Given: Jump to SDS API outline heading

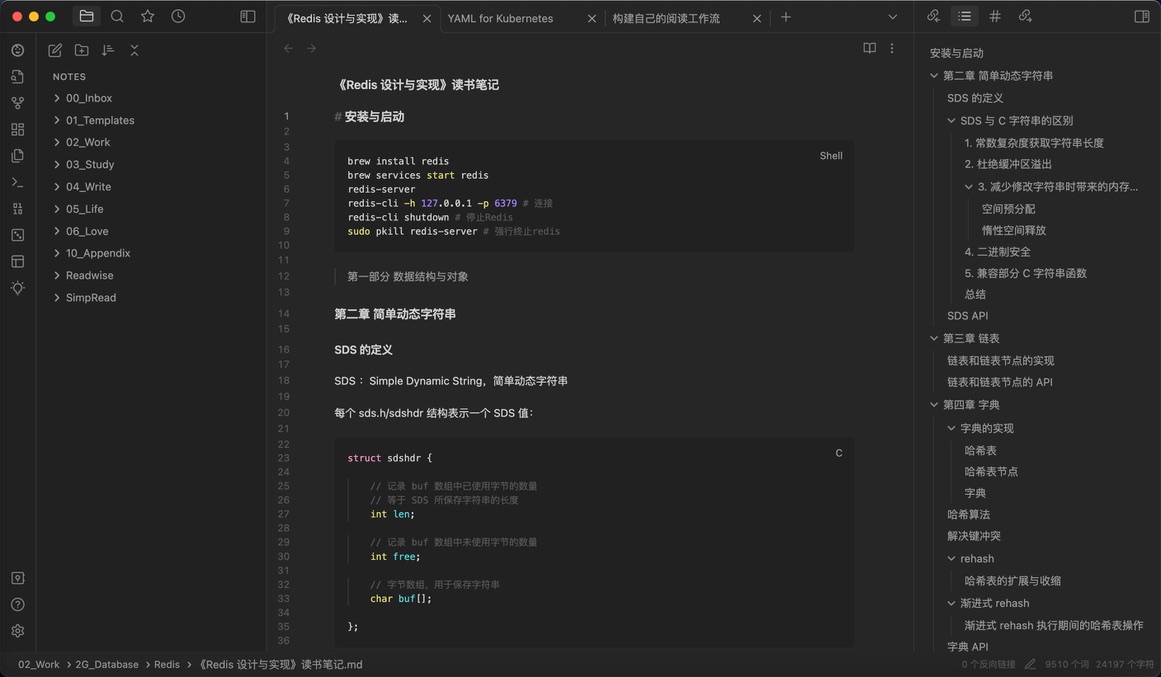Looking at the screenshot, I should coord(967,316).
